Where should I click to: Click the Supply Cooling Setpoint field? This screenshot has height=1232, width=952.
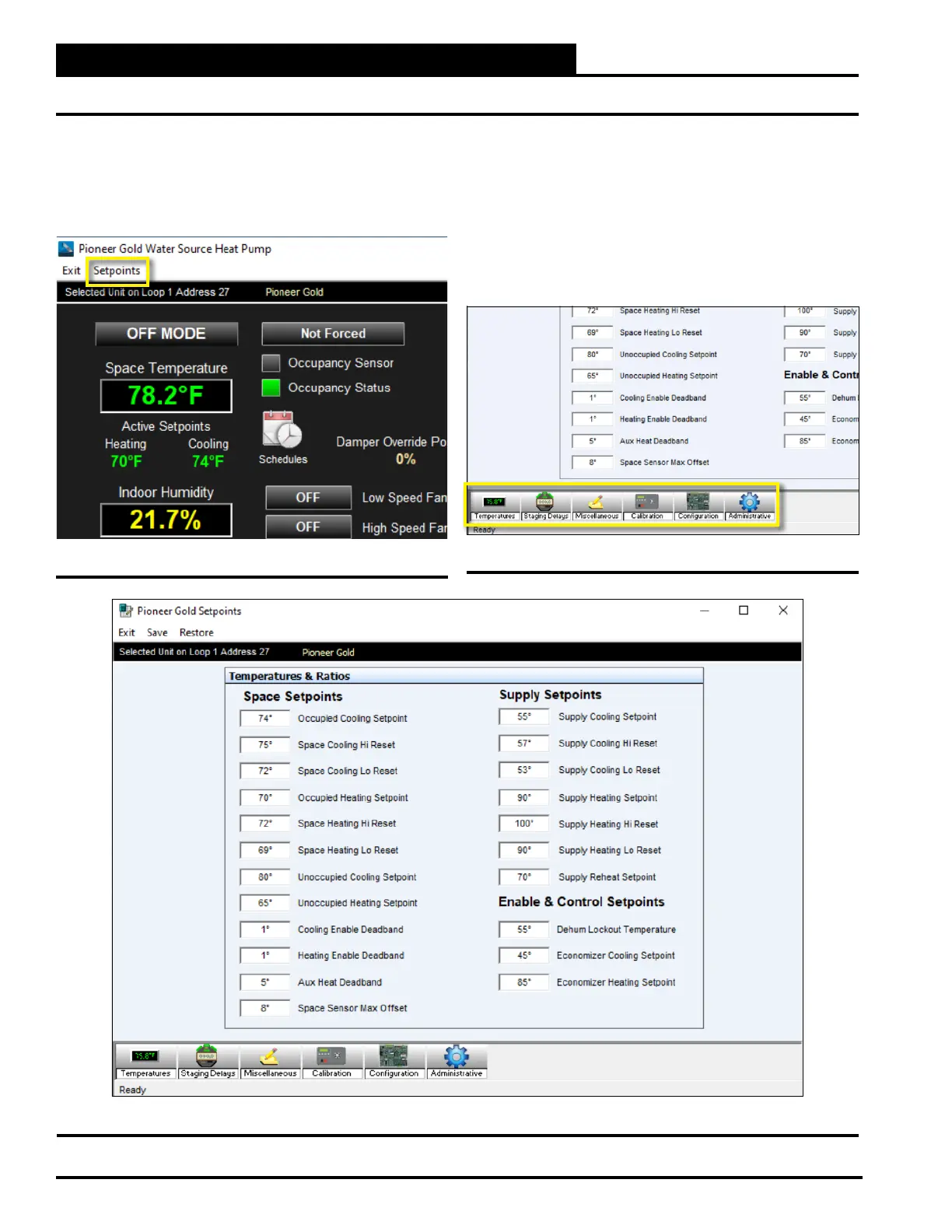[524, 717]
